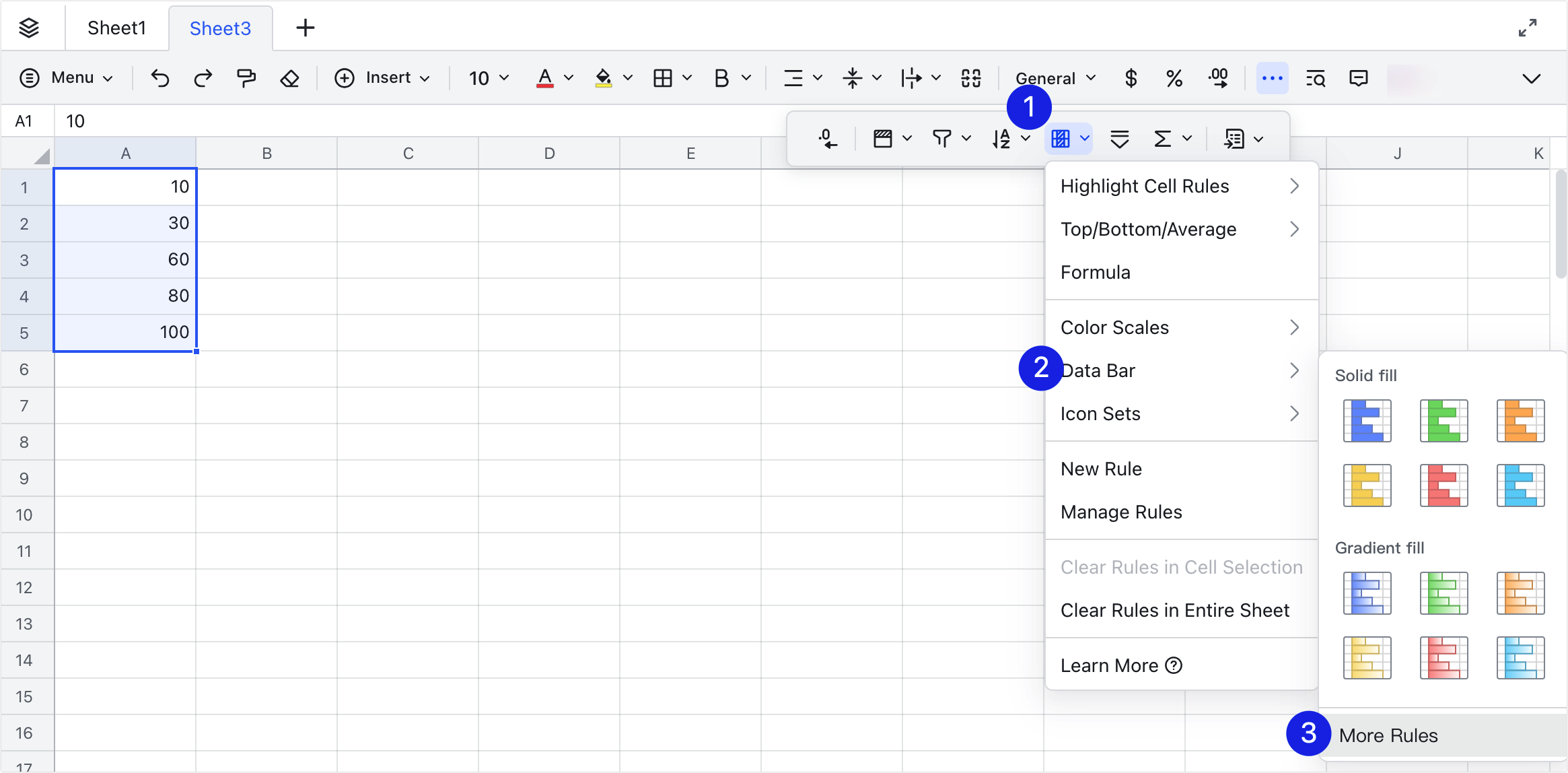Toggle bold formatting

(x=722, y=77)
